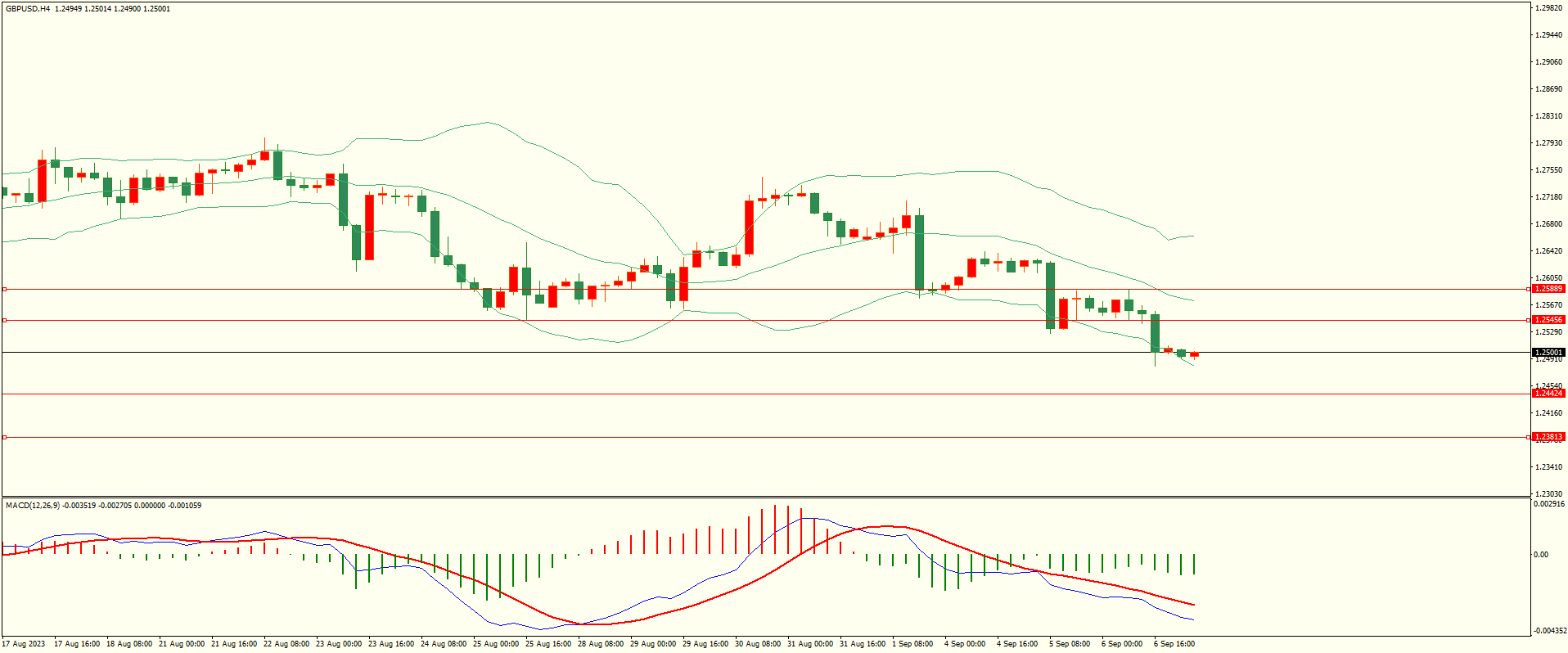This screenshot has width=1568, height=653.
Task: Click the 1.24160 price axis label
Action: click(x=1549, y=412)
